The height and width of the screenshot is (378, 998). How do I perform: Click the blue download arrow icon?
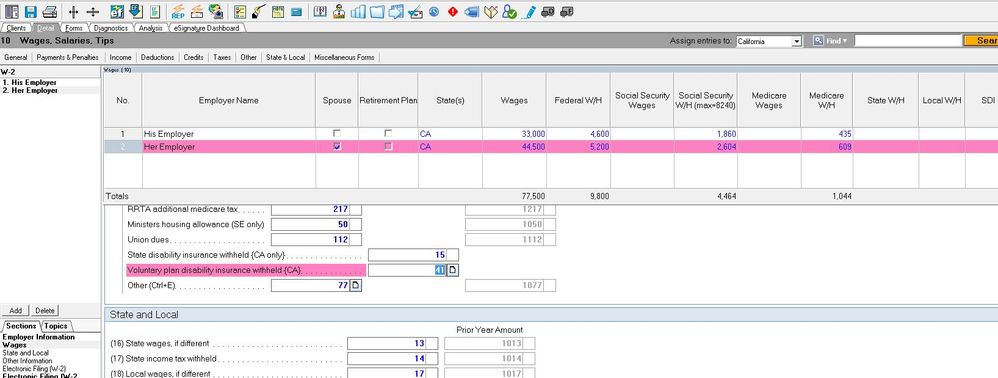coord(136,11)
